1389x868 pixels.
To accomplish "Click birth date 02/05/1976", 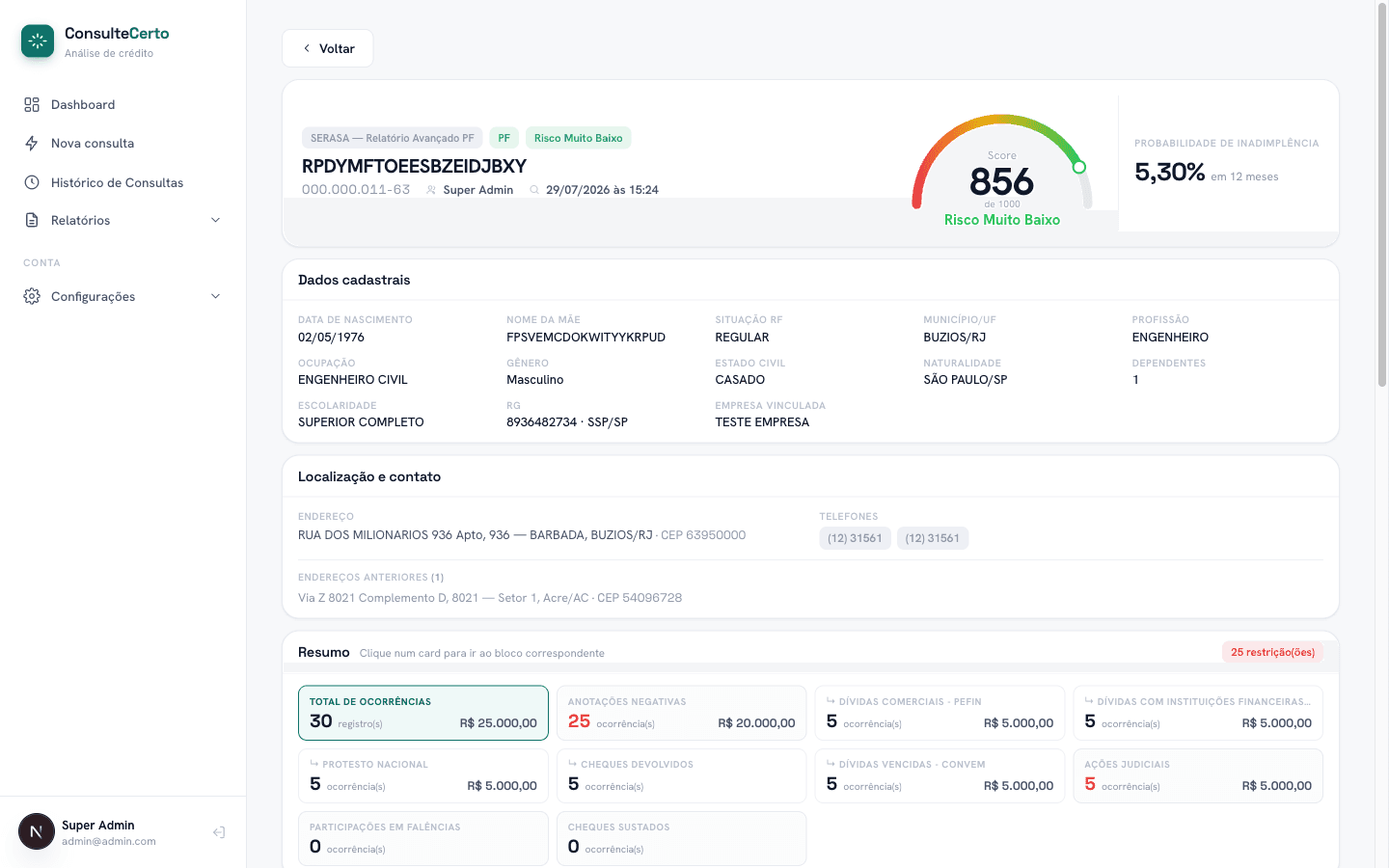I will pyautogui.click(x=331, y=338).
